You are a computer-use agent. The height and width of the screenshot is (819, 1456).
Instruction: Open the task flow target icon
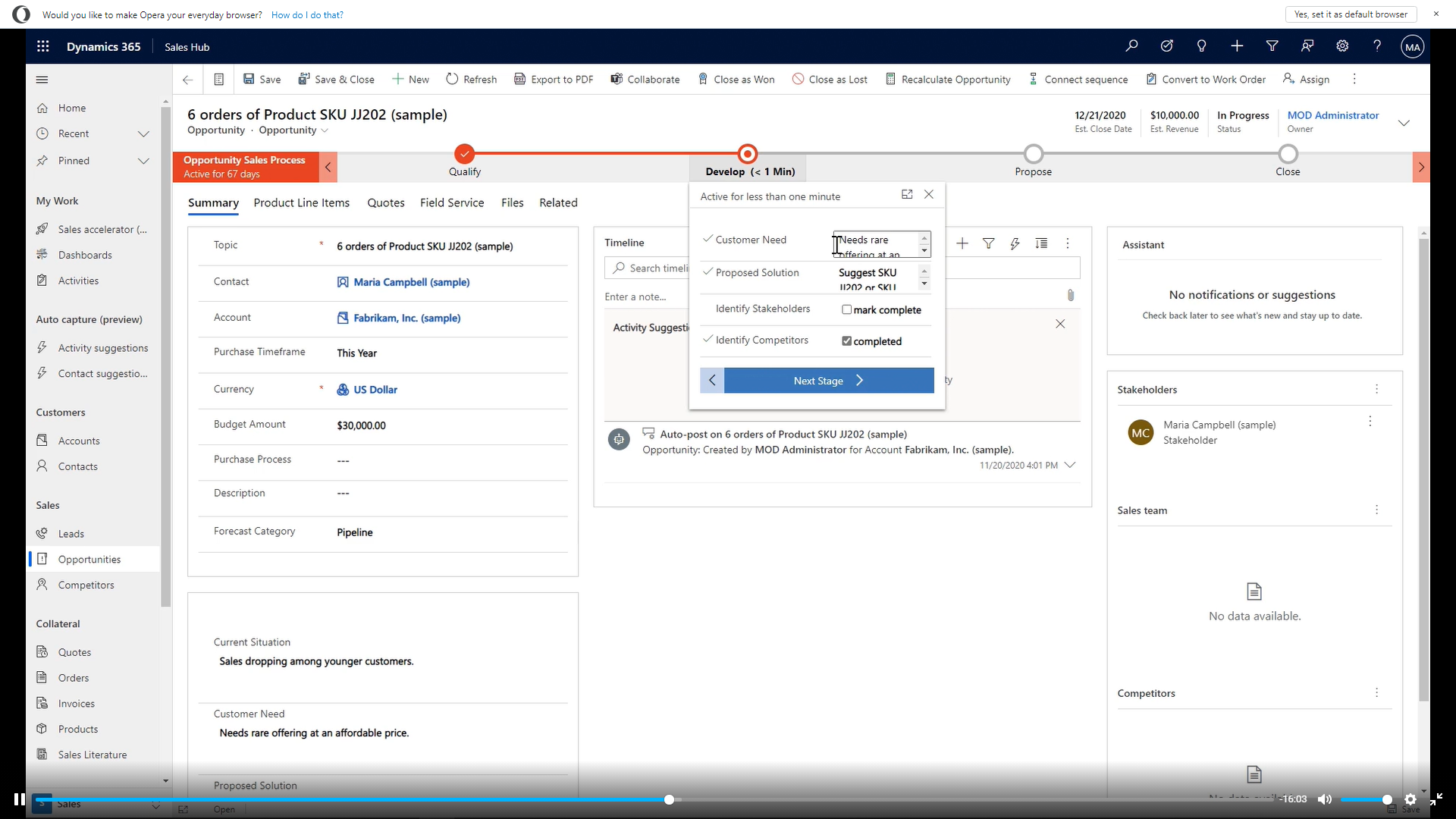1166,46
